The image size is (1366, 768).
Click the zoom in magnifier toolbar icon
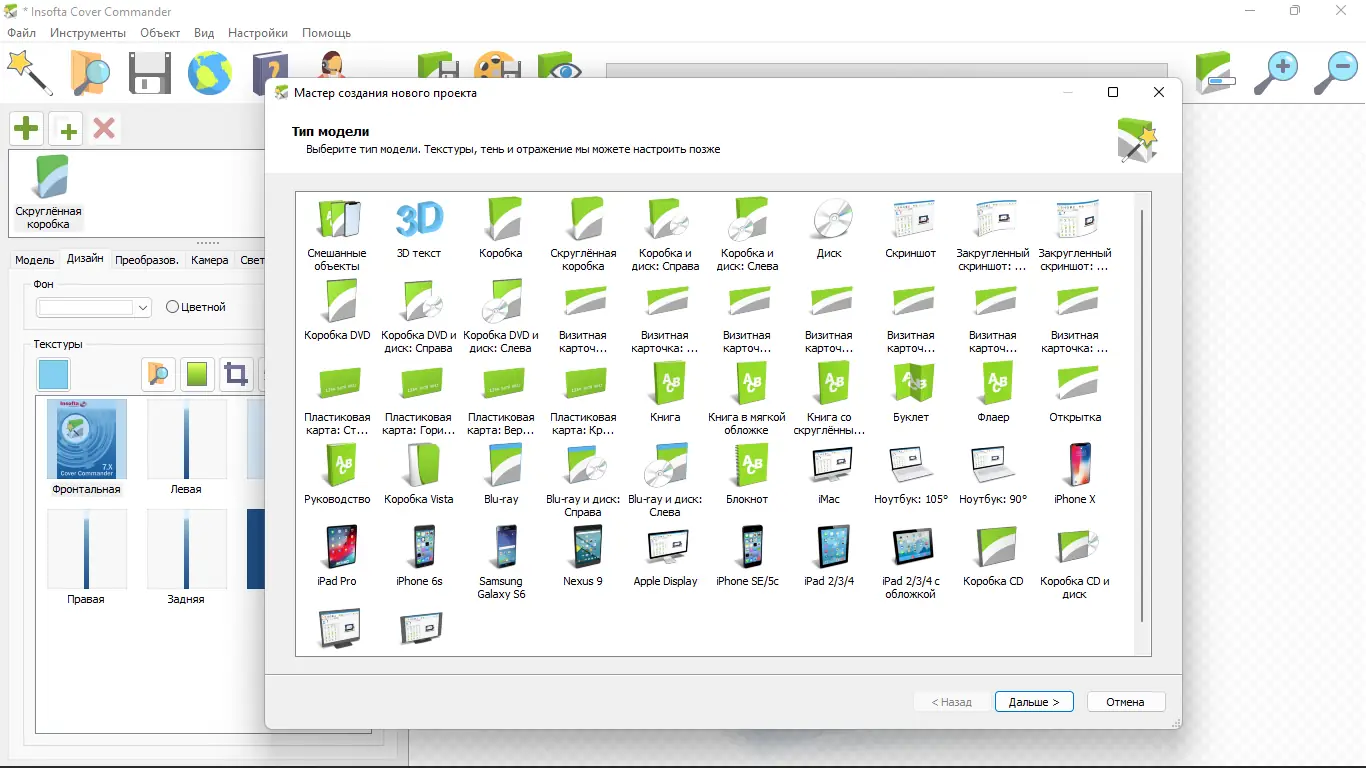pos(1275,72)
